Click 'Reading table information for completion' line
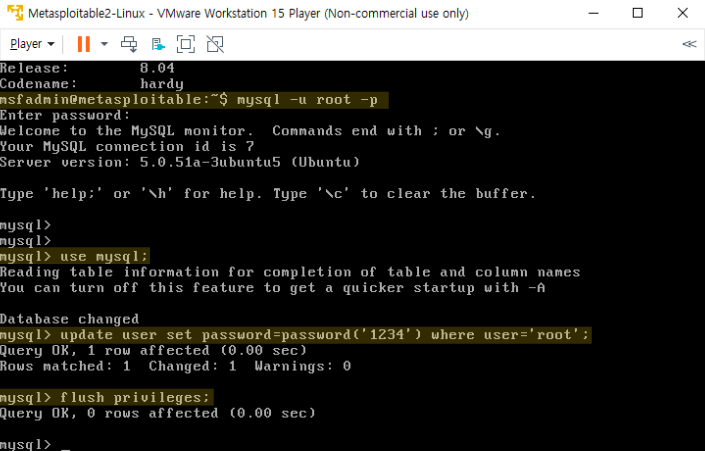 tap(290, 272)
